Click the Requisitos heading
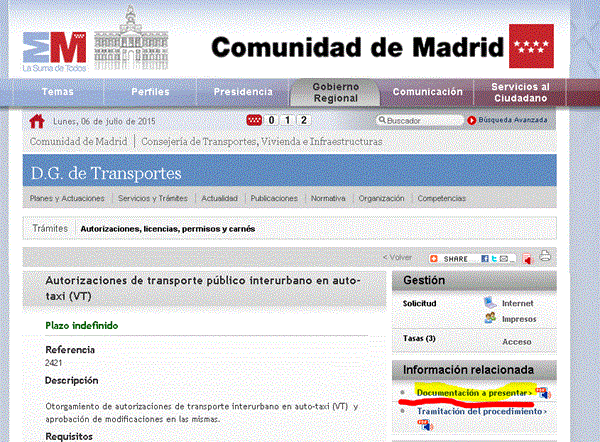 (x=69, y=436)
